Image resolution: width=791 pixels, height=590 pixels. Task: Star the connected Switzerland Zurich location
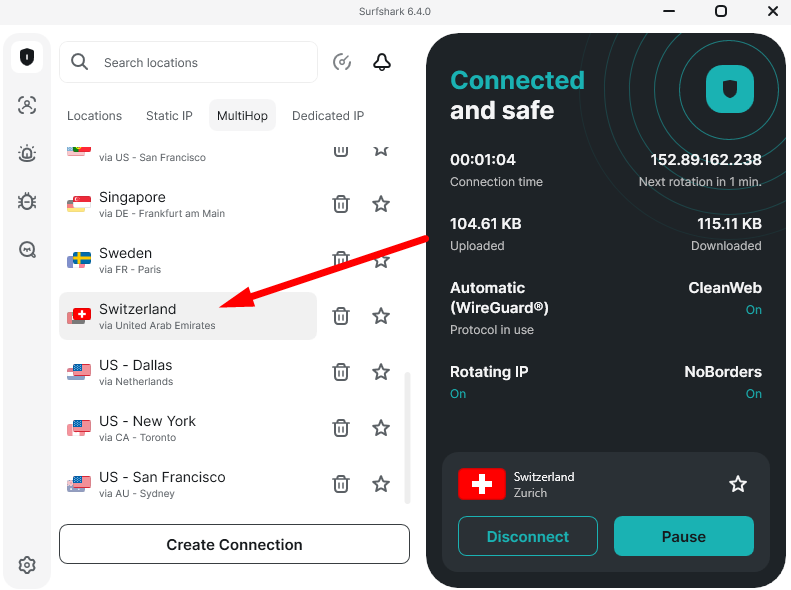click(738, 484)
